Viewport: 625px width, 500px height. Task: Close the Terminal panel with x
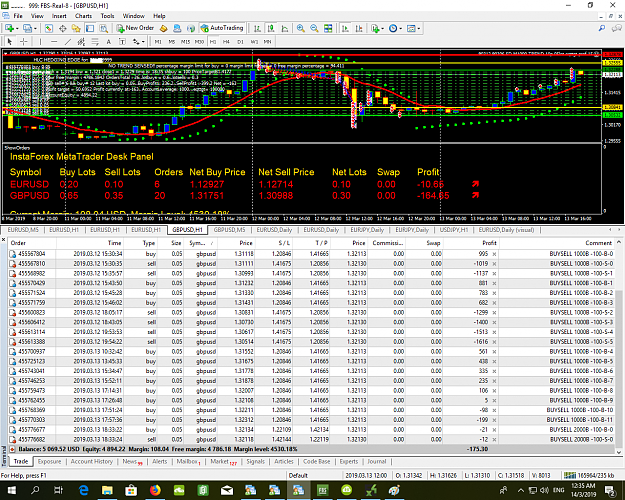coord(4,240)
